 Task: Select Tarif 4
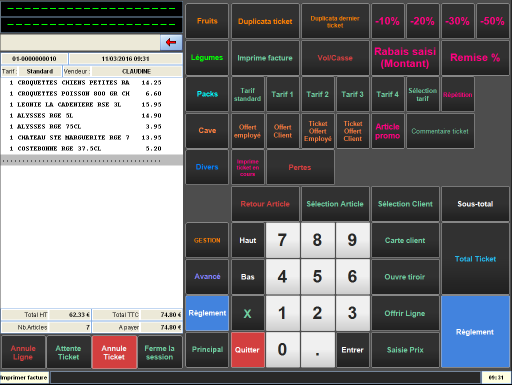388,94
